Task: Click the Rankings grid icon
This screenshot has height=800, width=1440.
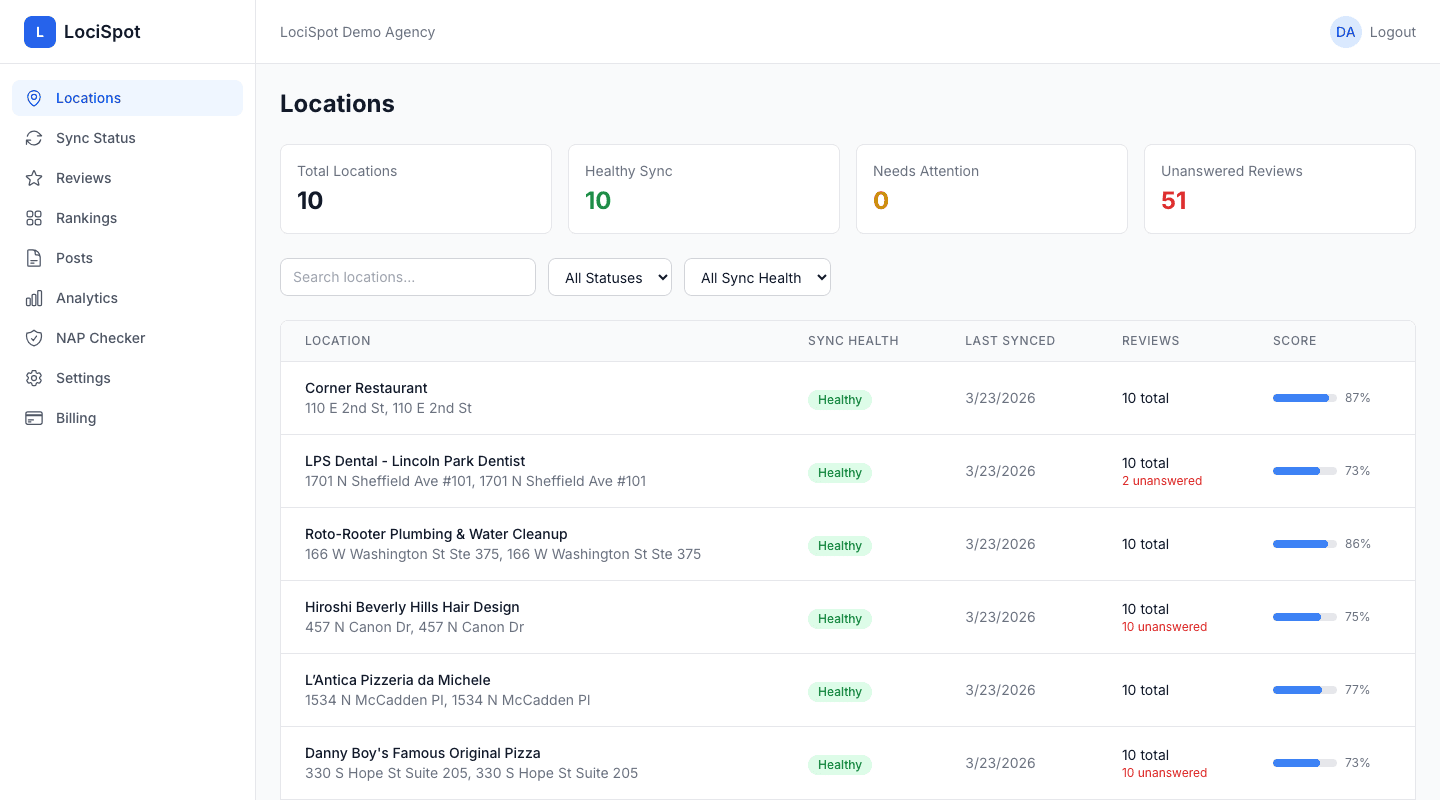Action: pos(34,218)
